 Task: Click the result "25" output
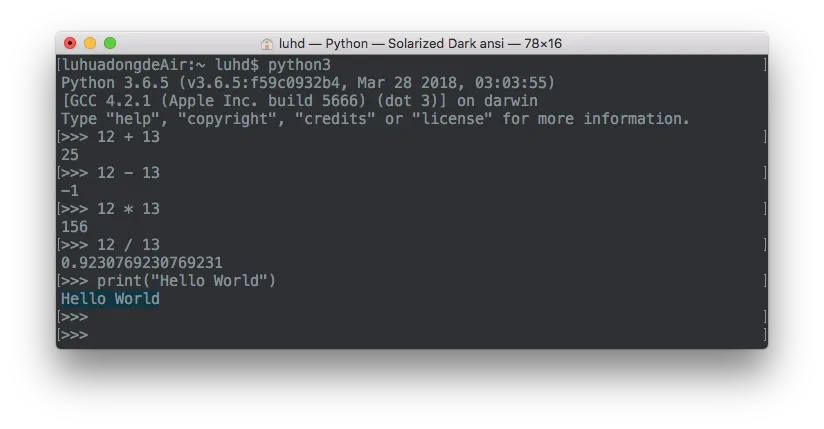click(70, 155)
